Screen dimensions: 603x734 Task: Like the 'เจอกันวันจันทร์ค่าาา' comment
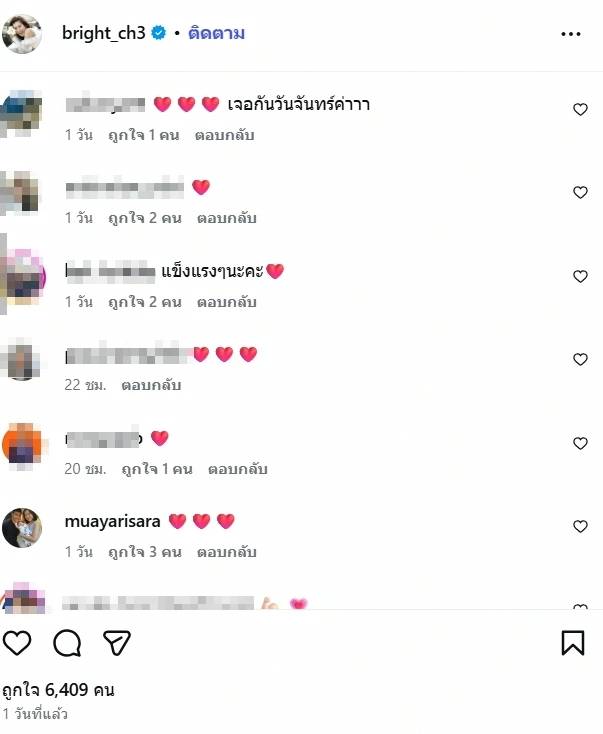click(x=580, y=109)
